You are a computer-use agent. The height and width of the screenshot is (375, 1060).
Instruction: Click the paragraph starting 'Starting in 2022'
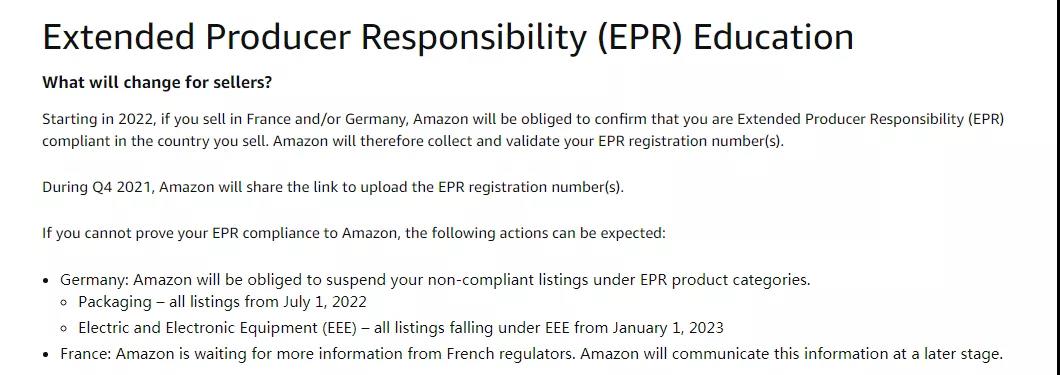(x=523, y=131)
